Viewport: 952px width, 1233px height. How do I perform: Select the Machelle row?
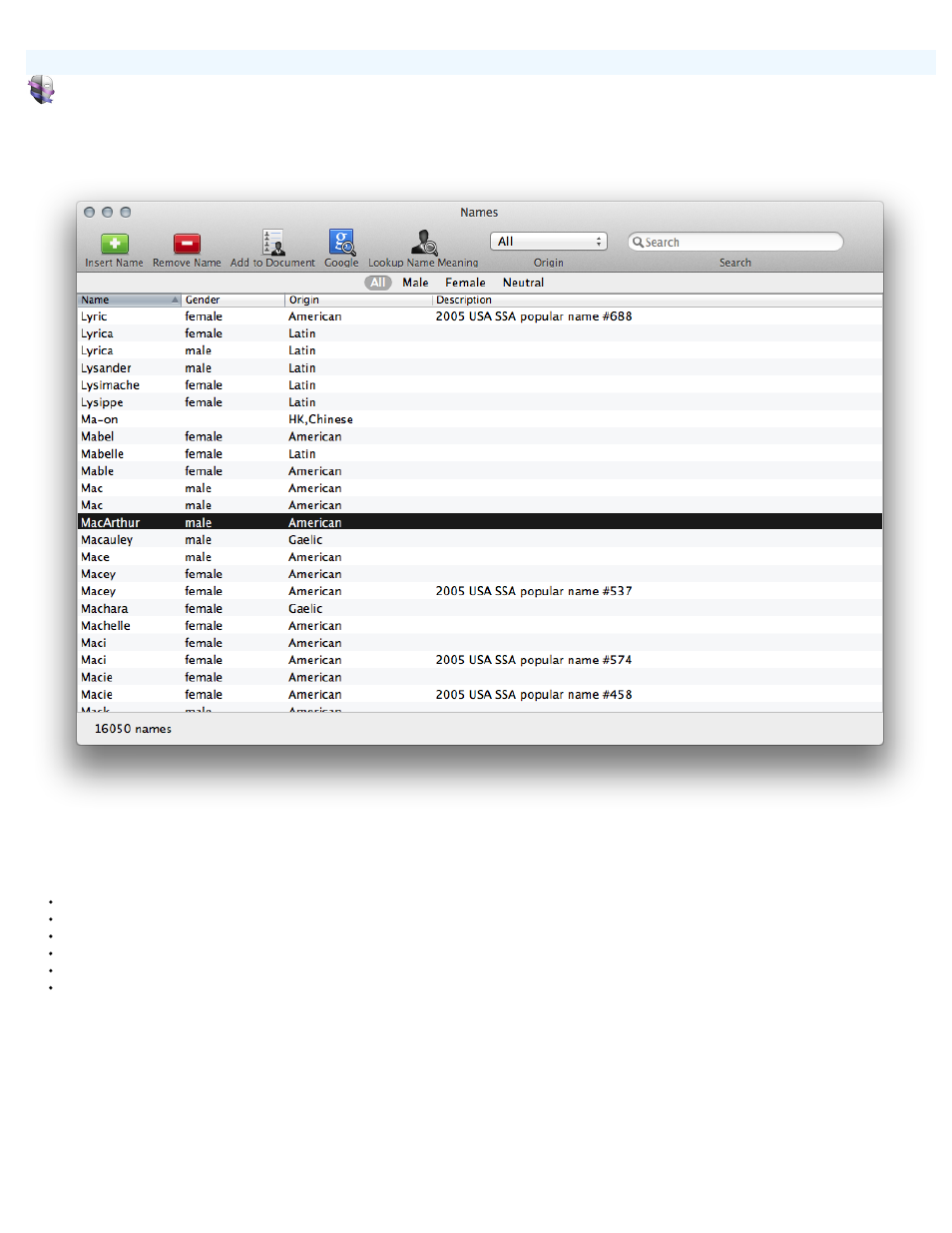pos(480,626)
